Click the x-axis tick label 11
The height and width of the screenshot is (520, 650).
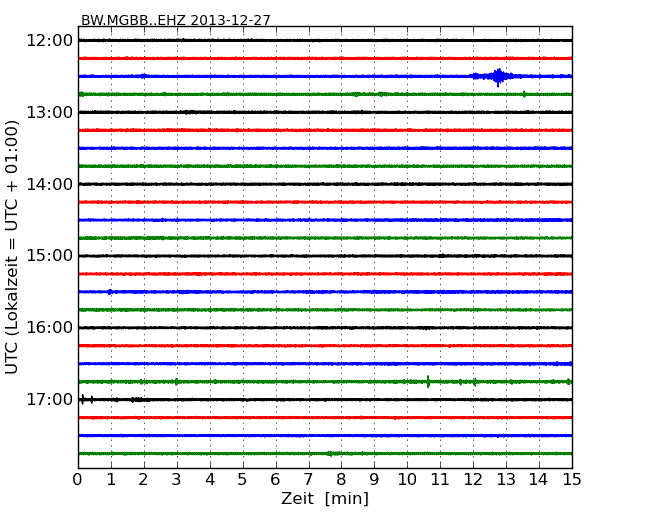point(440,480)
